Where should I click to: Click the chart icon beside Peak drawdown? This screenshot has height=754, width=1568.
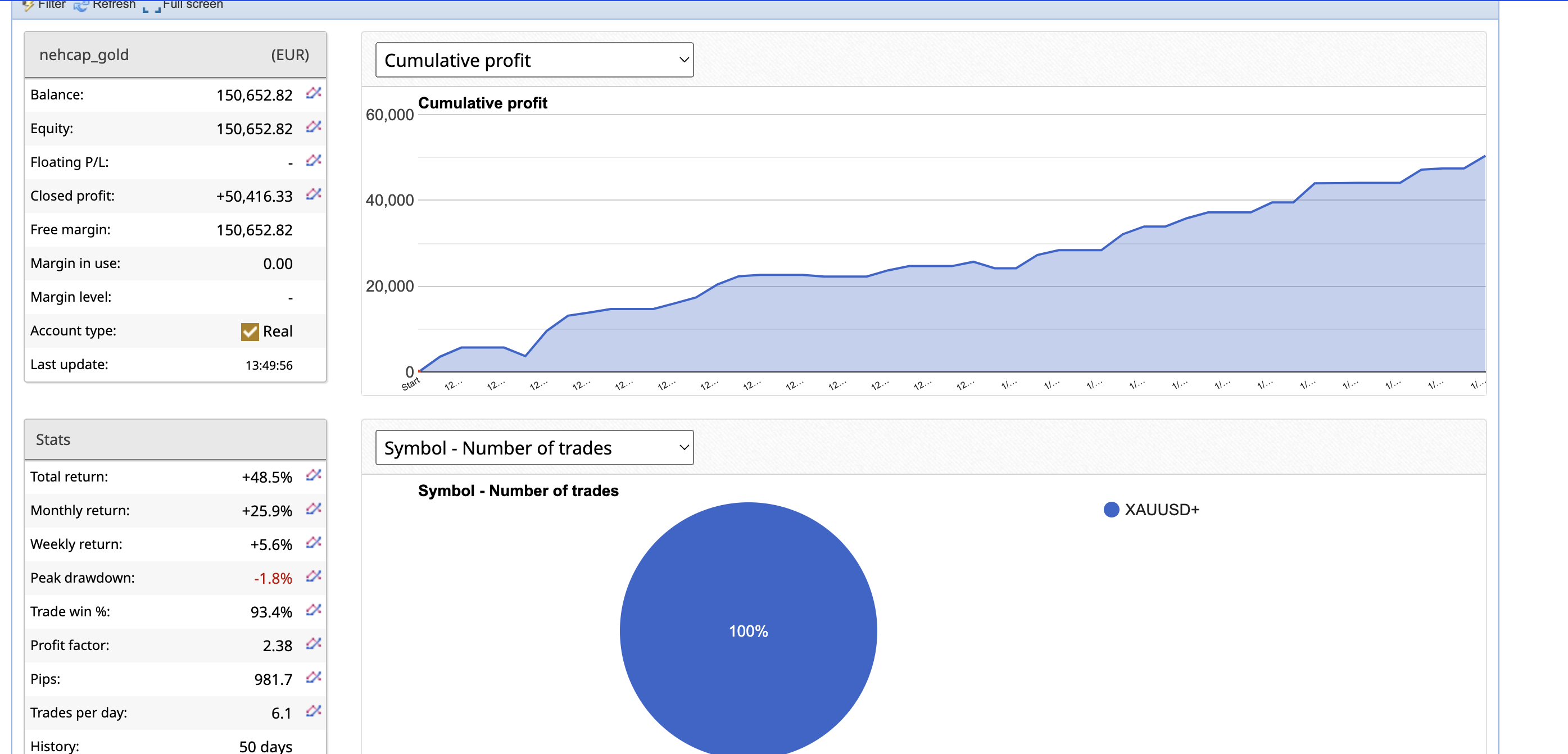(x=314, y=576)
